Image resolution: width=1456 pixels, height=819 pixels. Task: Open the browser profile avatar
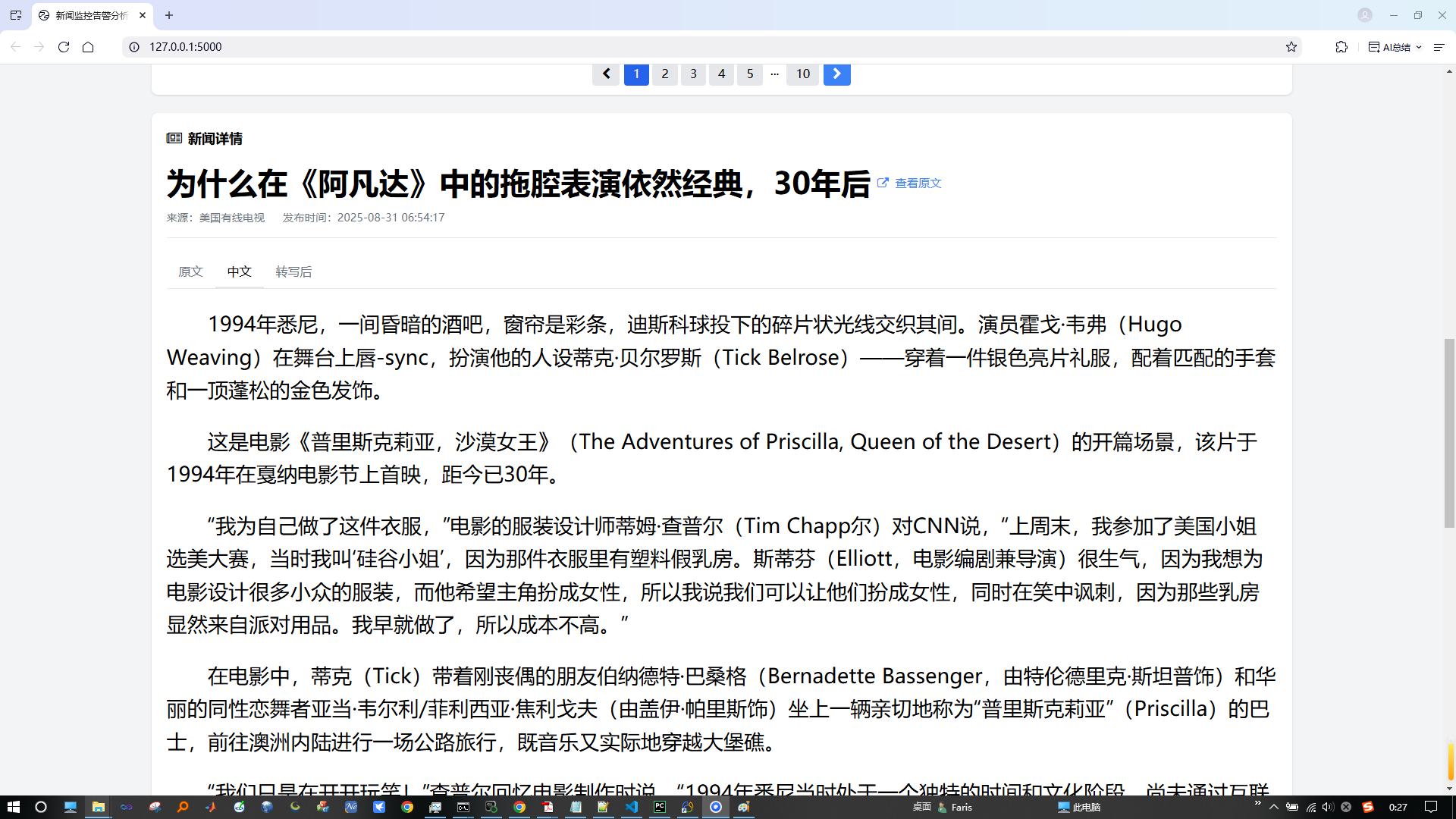pos(1365,15)
